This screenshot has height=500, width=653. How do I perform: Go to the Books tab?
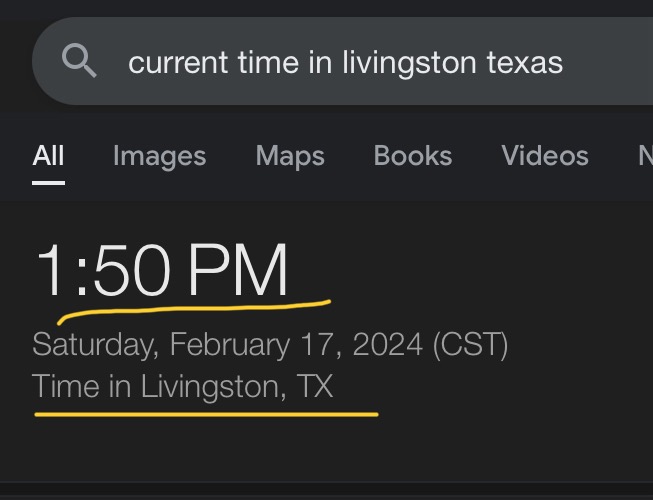point(412,156)
